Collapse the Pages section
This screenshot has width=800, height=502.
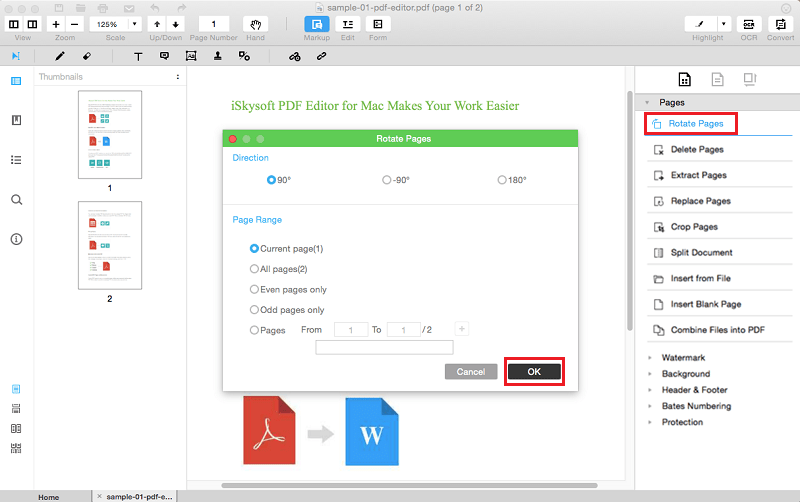coord(647,103)
